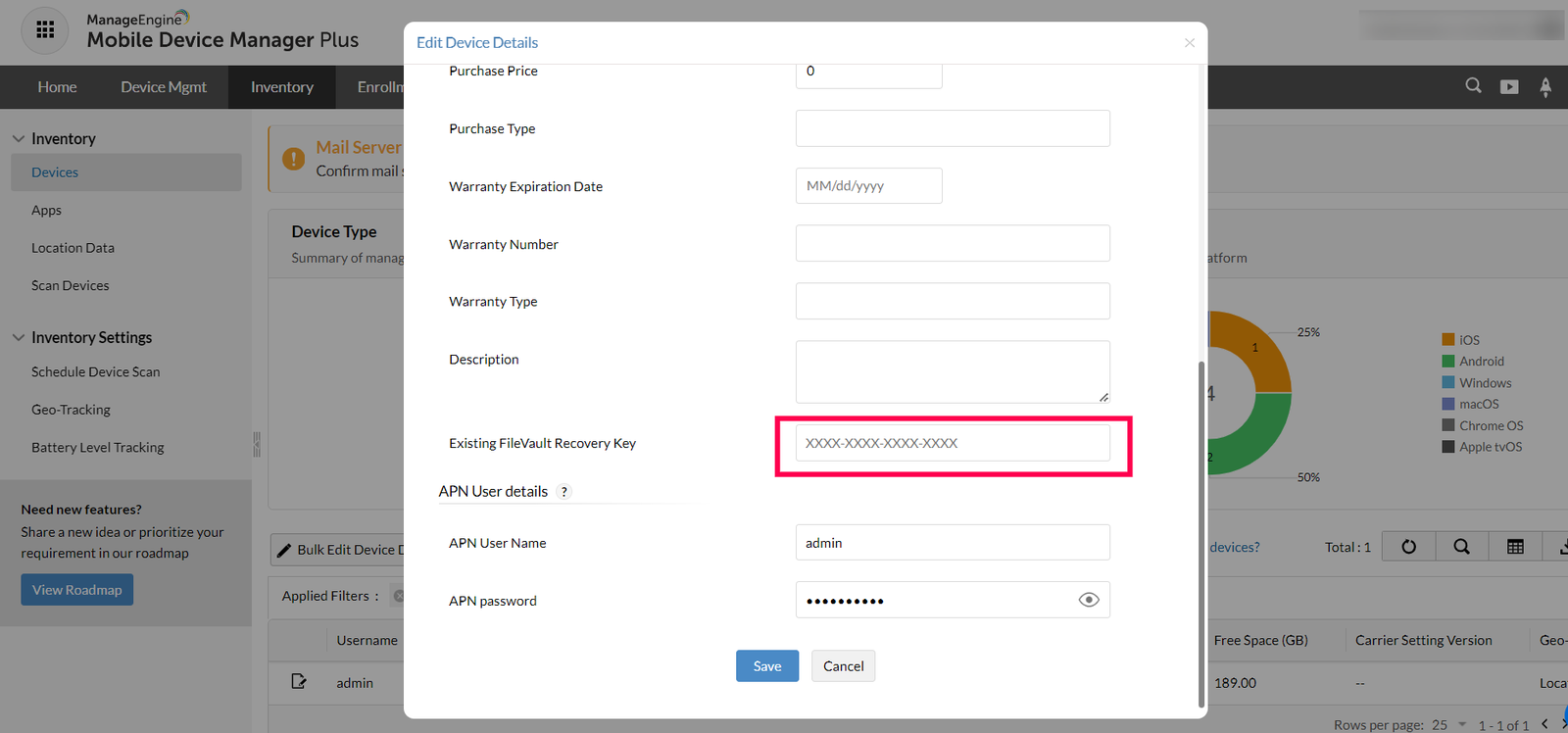Image resolution: width=1568 pixels, height=733 pixels.
Task: Open the column chooser table icon
Action: tap(1515, 547)
